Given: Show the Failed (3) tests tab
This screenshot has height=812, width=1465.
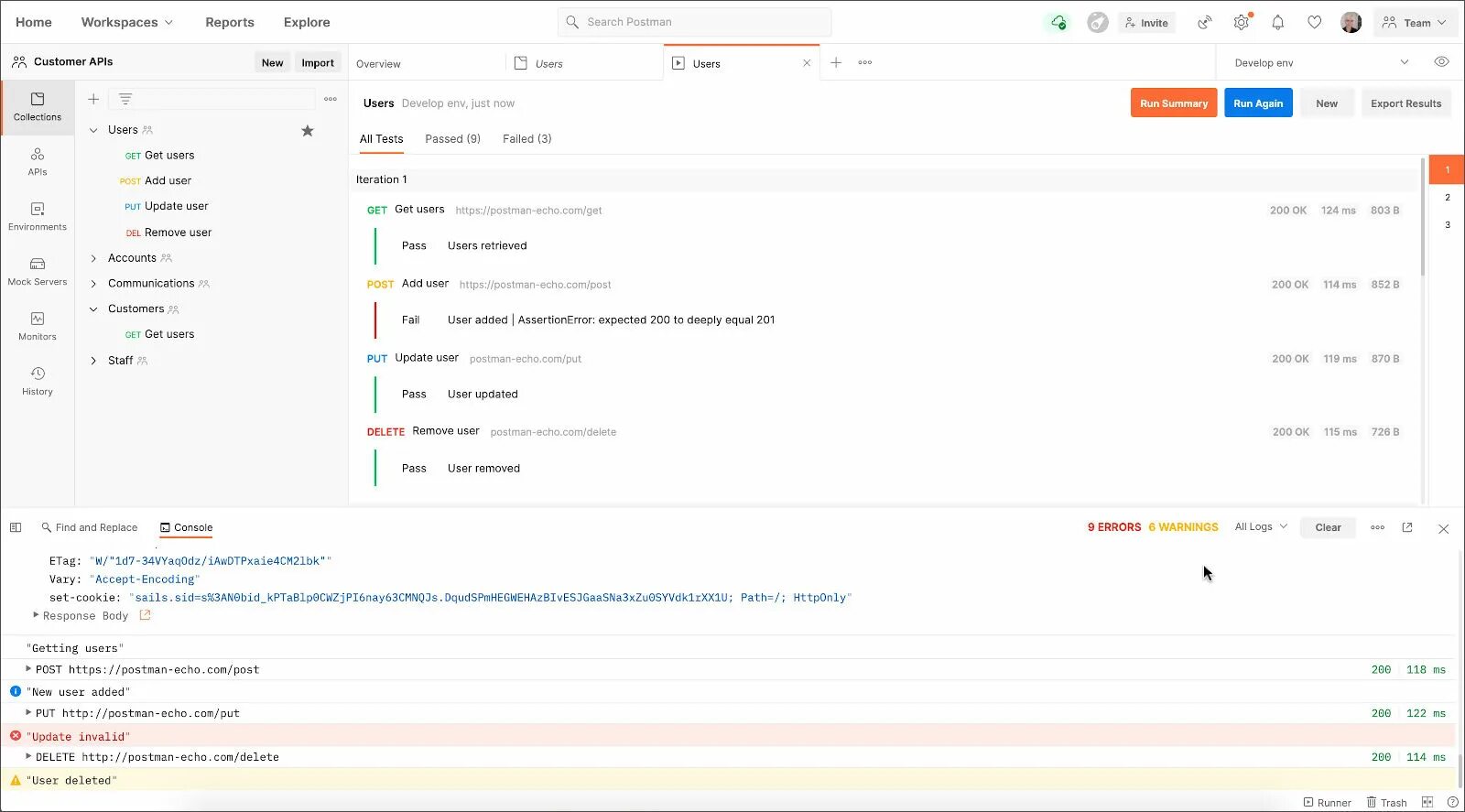Looking at the screenshot, I should click(526, 139).
